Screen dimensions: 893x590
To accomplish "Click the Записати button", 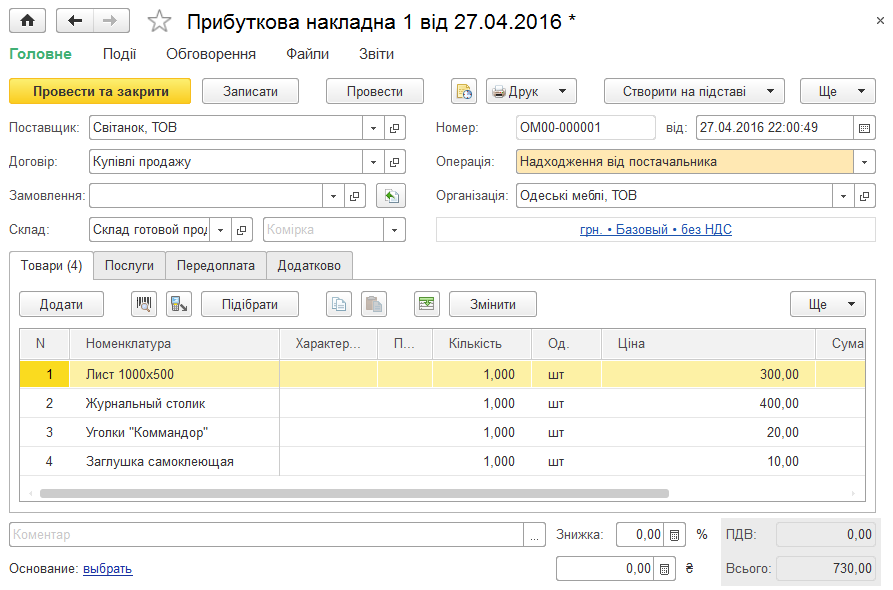I will coord(251,91).
